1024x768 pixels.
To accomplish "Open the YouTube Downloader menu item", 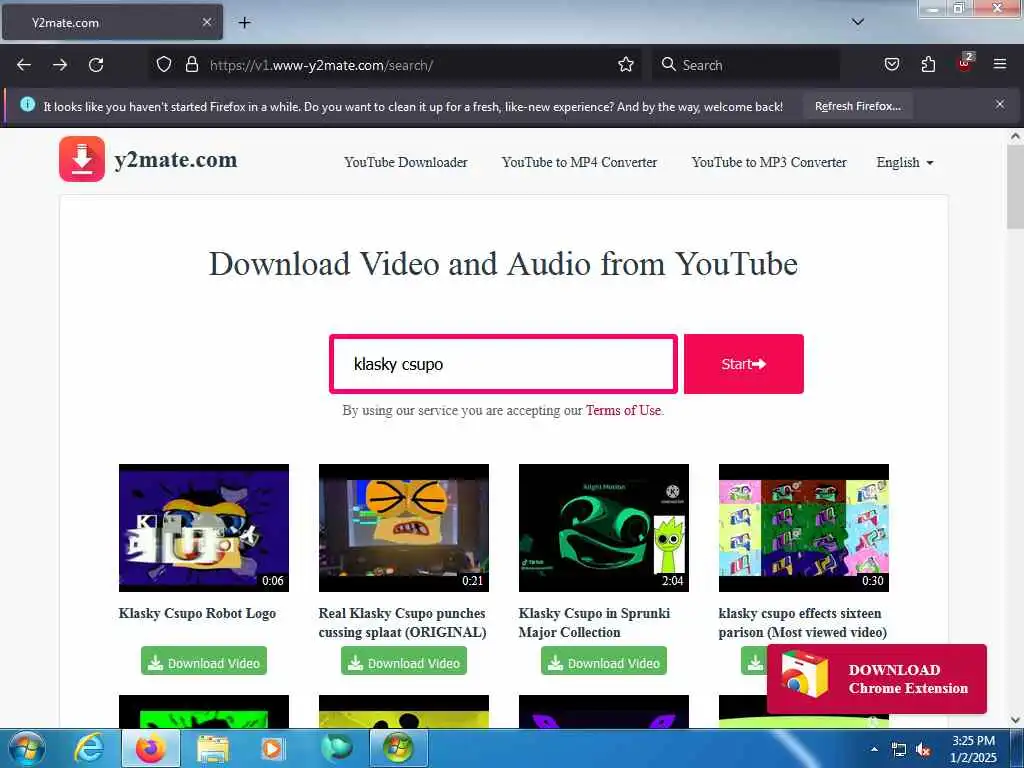I will click(x=406, y=162).
